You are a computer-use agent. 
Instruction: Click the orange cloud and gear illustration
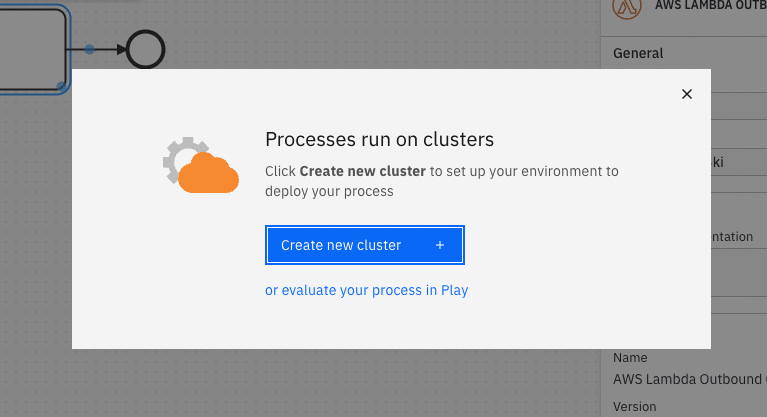coord(201,165)
